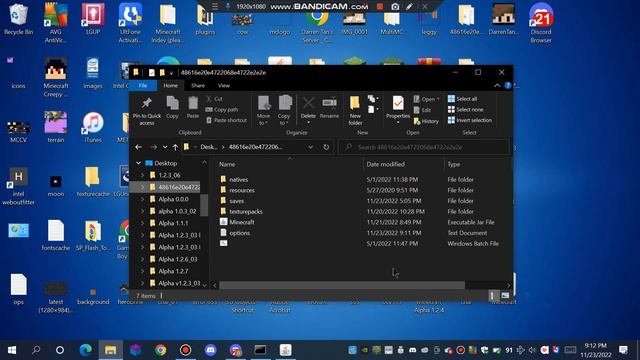Open the Move to dropdown

pos(263,111)
